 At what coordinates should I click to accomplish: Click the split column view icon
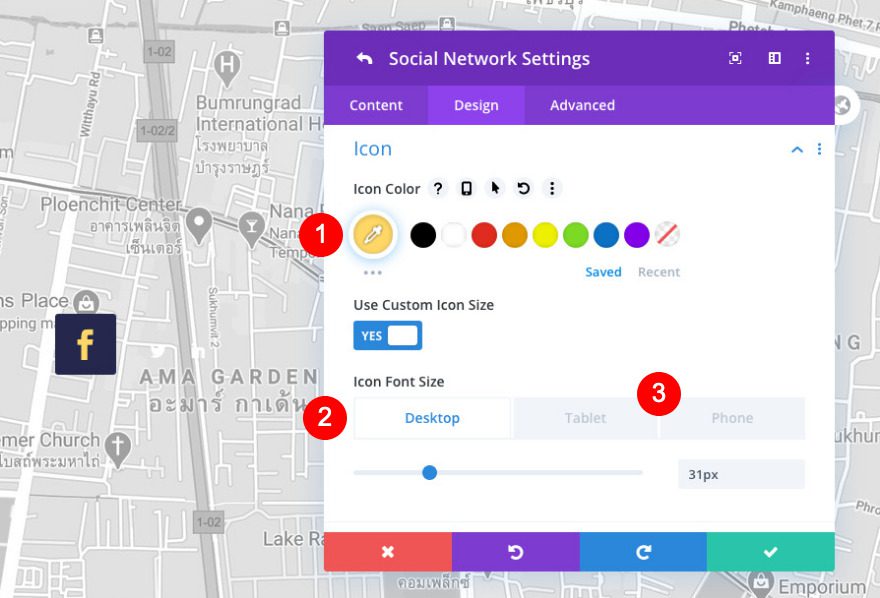pos(774,59)
